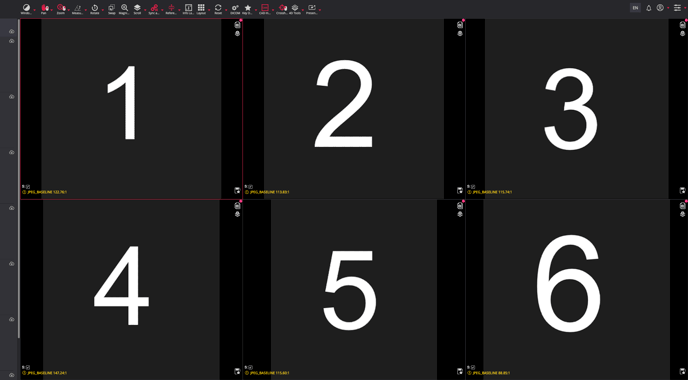Expand the Sync tool dropdown arrow
Viewport: 688px width, 380px height.
pos(162,9)
